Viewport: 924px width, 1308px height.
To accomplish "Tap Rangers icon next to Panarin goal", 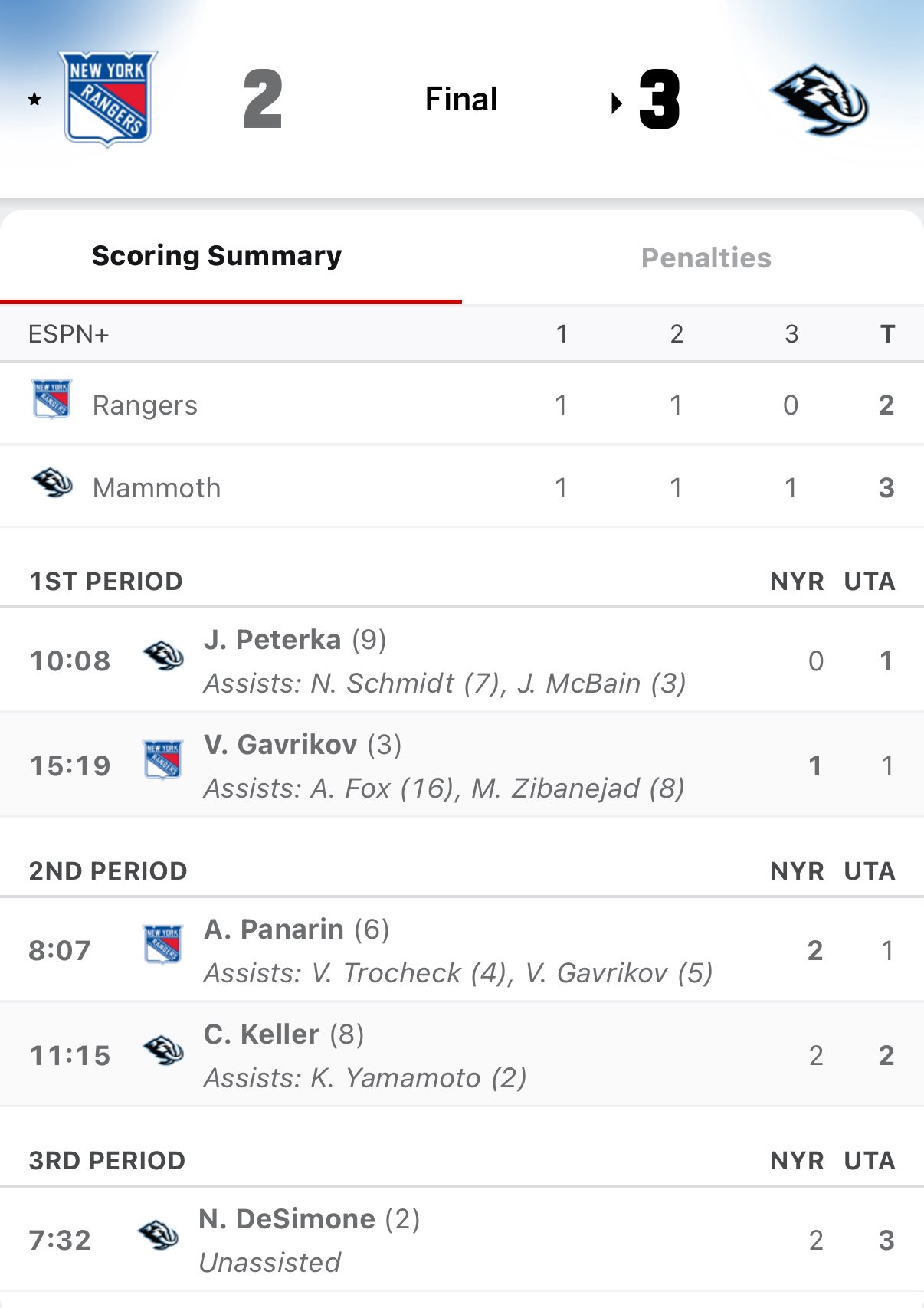I will pos(163,944).
